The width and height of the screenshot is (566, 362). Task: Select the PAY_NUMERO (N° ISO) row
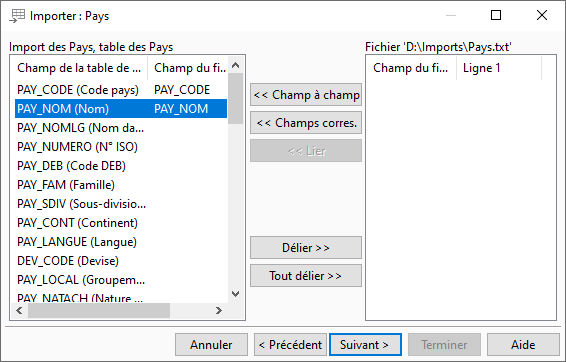click(121, 147)
